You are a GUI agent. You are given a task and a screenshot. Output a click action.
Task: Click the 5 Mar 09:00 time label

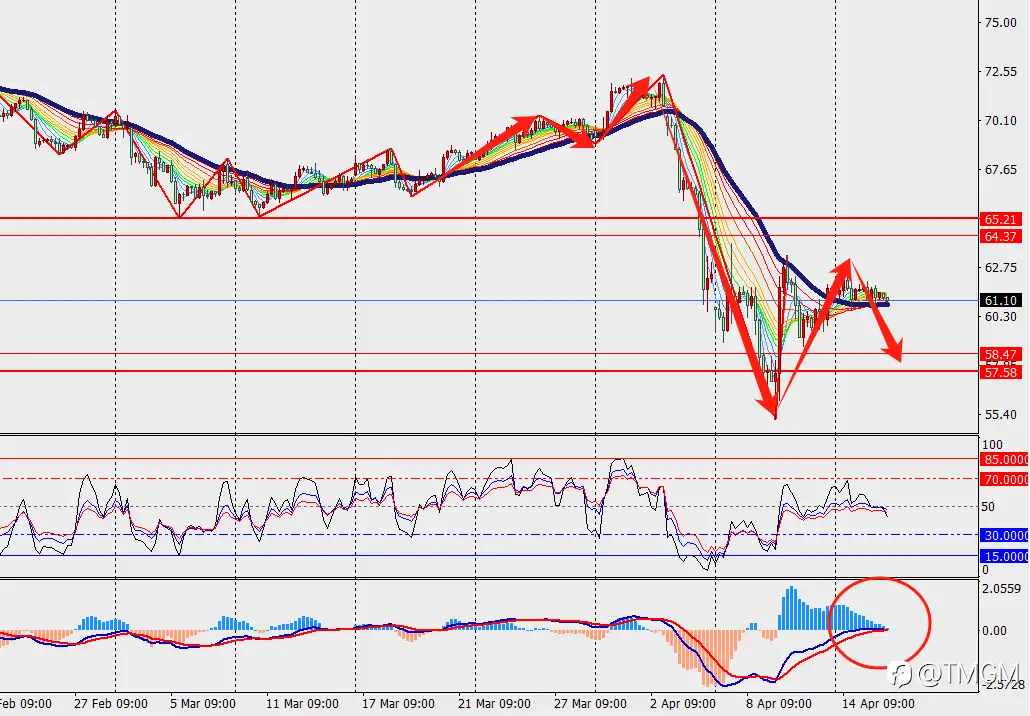click(203, 704)
